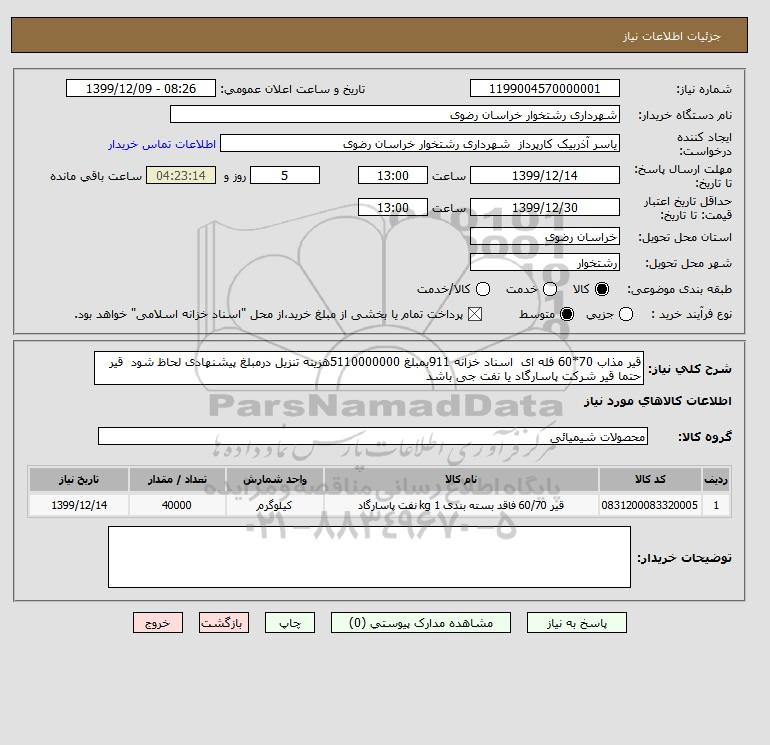Open اطلاعات تماس خریدار link
The width and height of the screenshot is (770, 745).
(162, 144)
